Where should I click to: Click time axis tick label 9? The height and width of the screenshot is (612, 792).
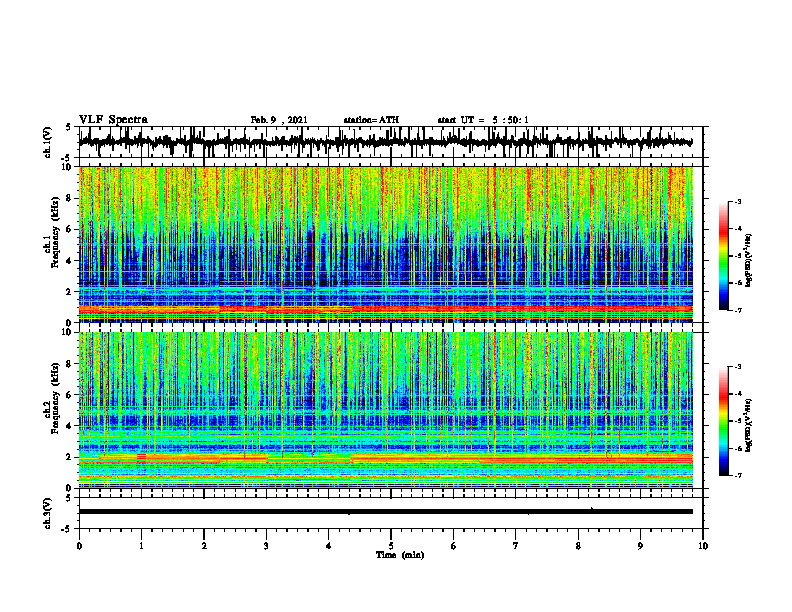coord(640,546)
